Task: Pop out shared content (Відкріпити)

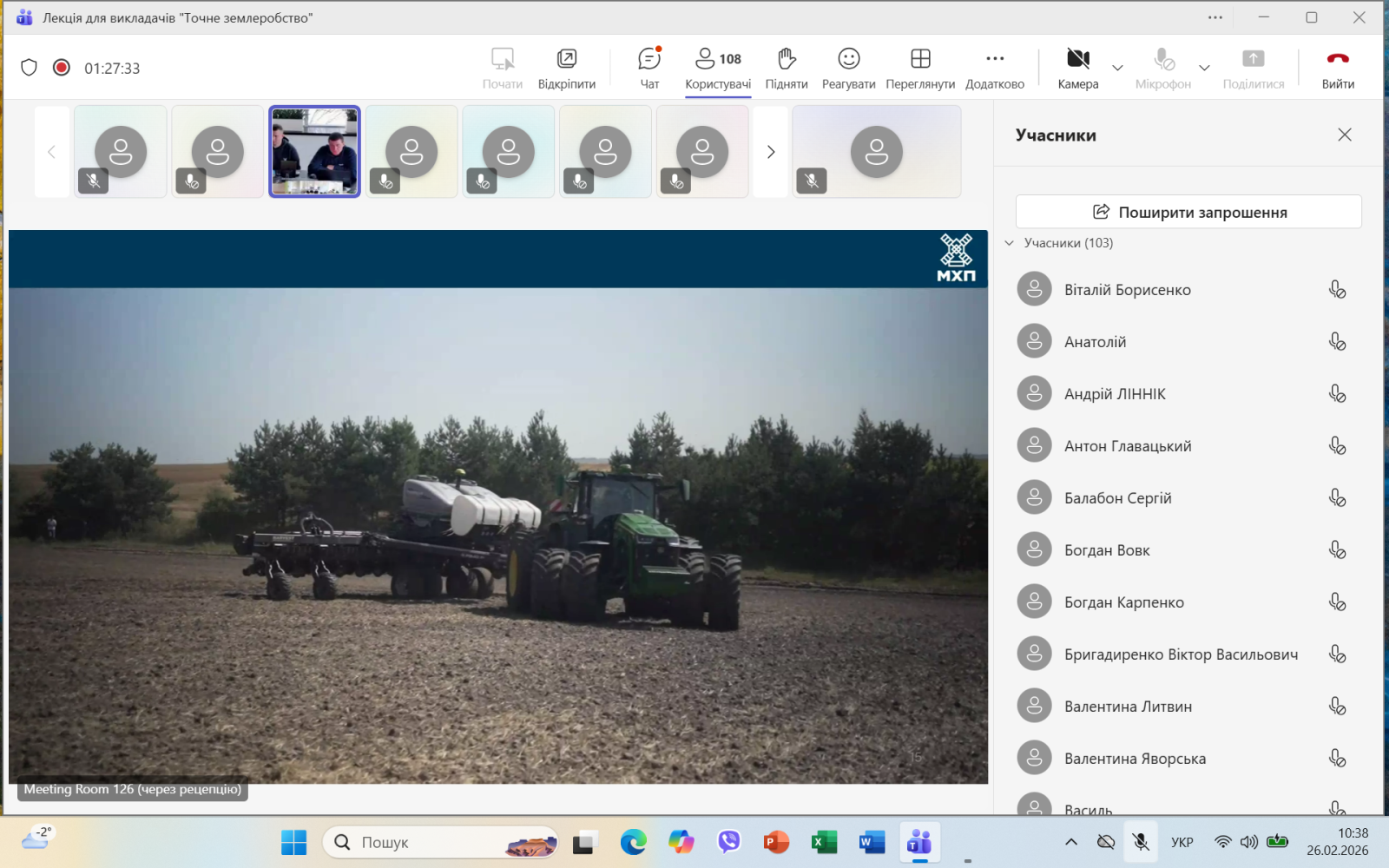Action: (x=566, y=68)
